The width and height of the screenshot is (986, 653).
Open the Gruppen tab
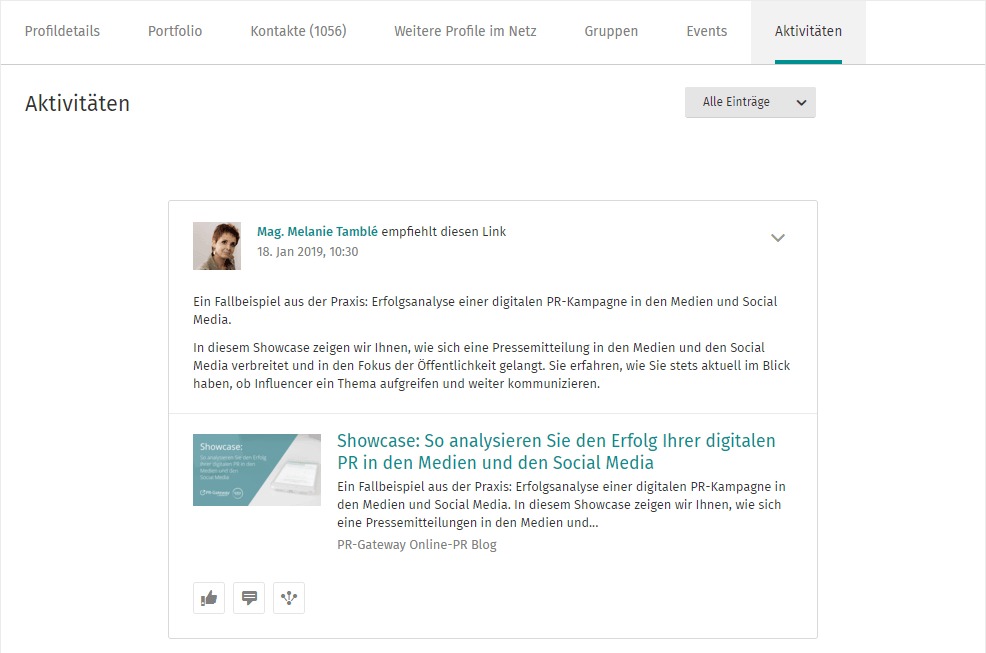point(611,31)
